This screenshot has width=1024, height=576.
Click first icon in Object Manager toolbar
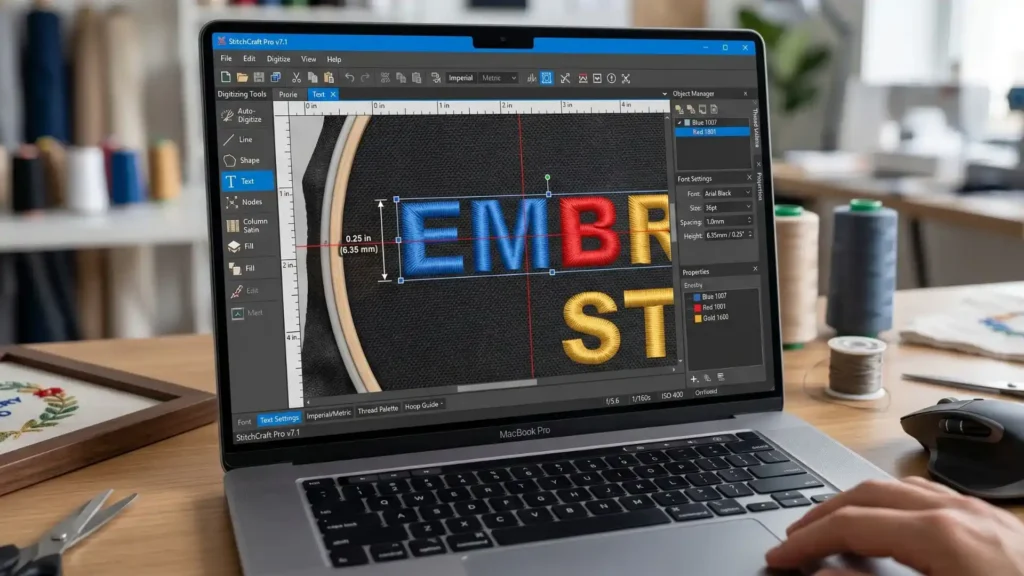click(x=679, y=109)
